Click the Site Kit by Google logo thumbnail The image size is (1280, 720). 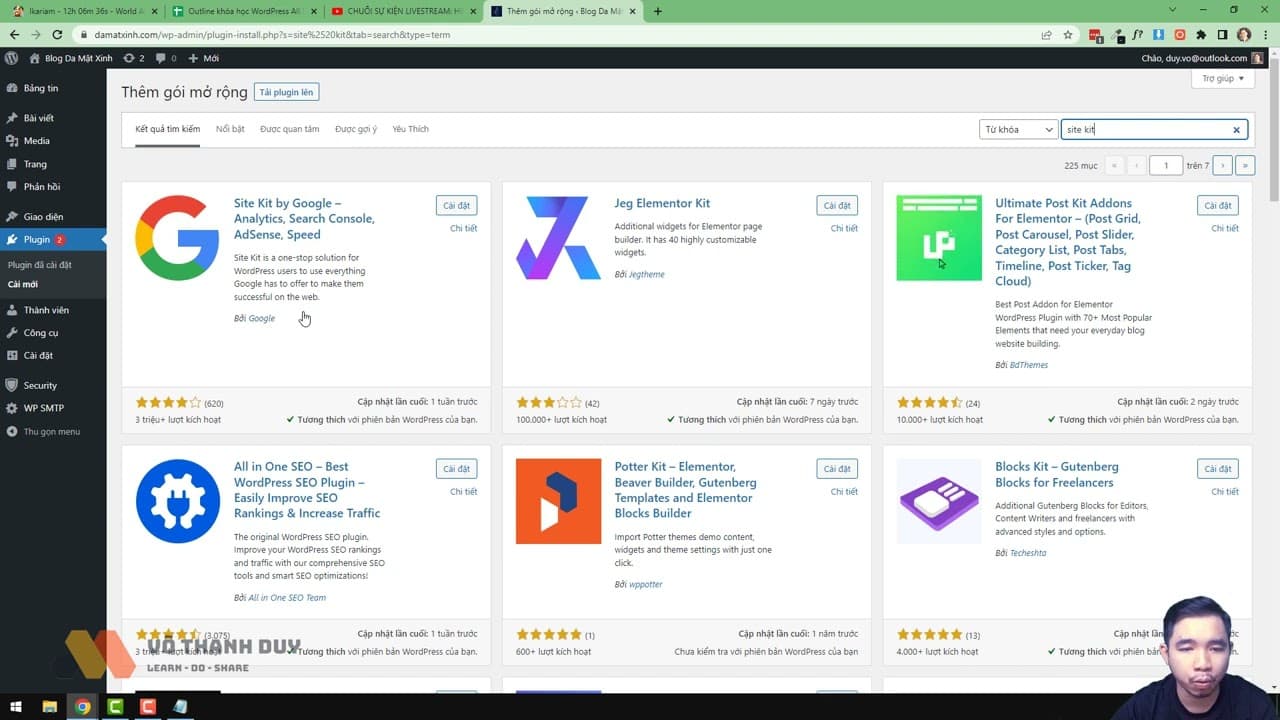tap(177, 238)
